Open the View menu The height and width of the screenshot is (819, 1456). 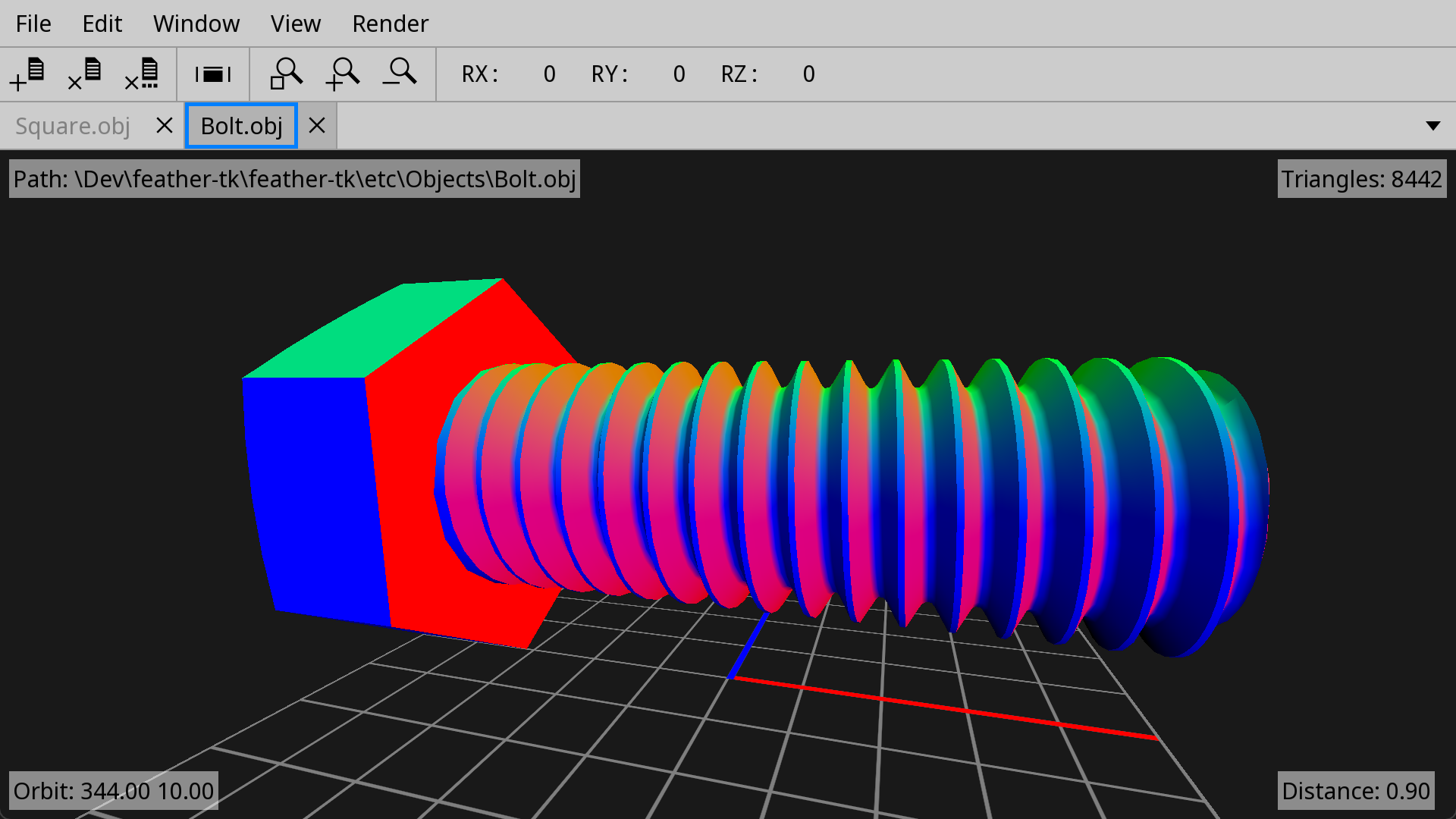point(296,24)
